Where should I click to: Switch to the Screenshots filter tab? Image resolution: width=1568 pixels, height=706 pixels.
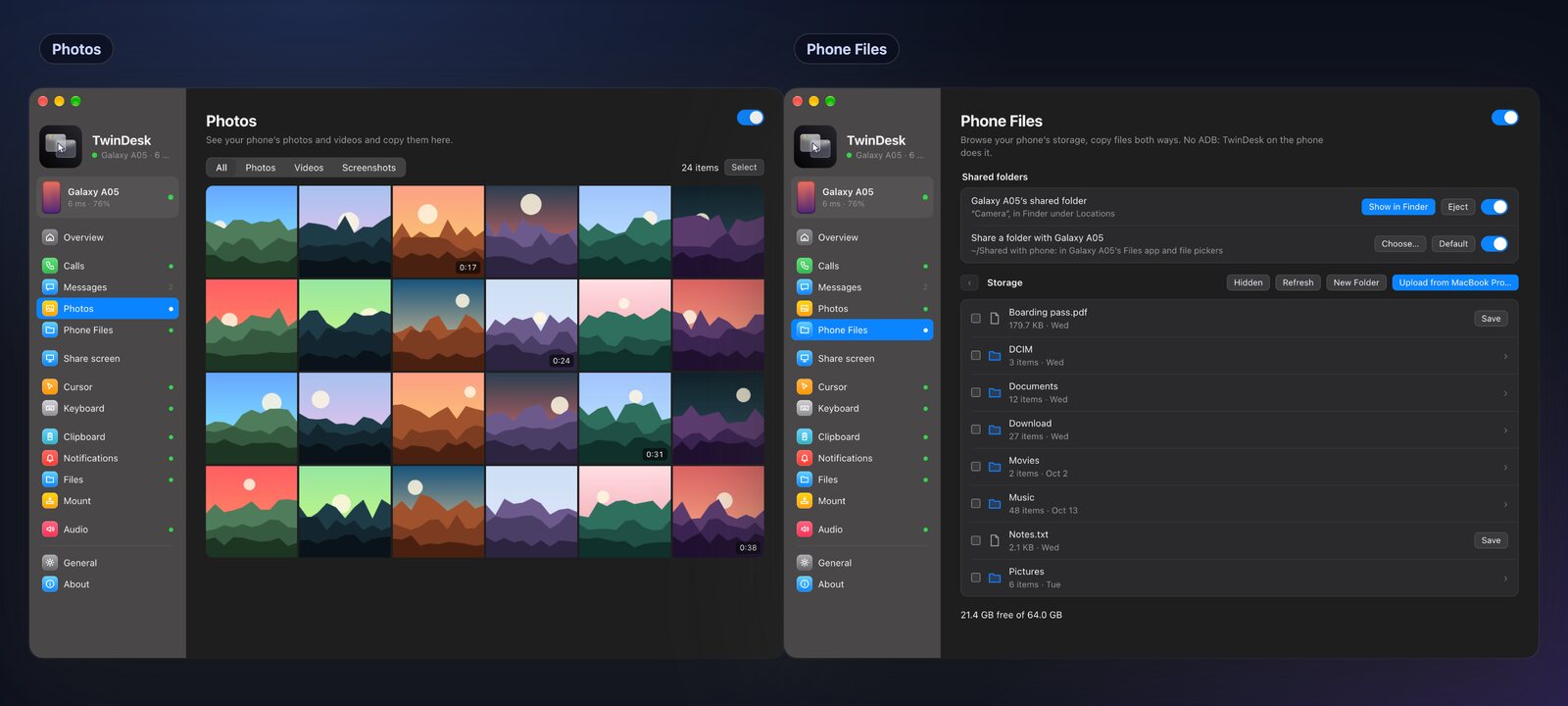tap(368, 168)
